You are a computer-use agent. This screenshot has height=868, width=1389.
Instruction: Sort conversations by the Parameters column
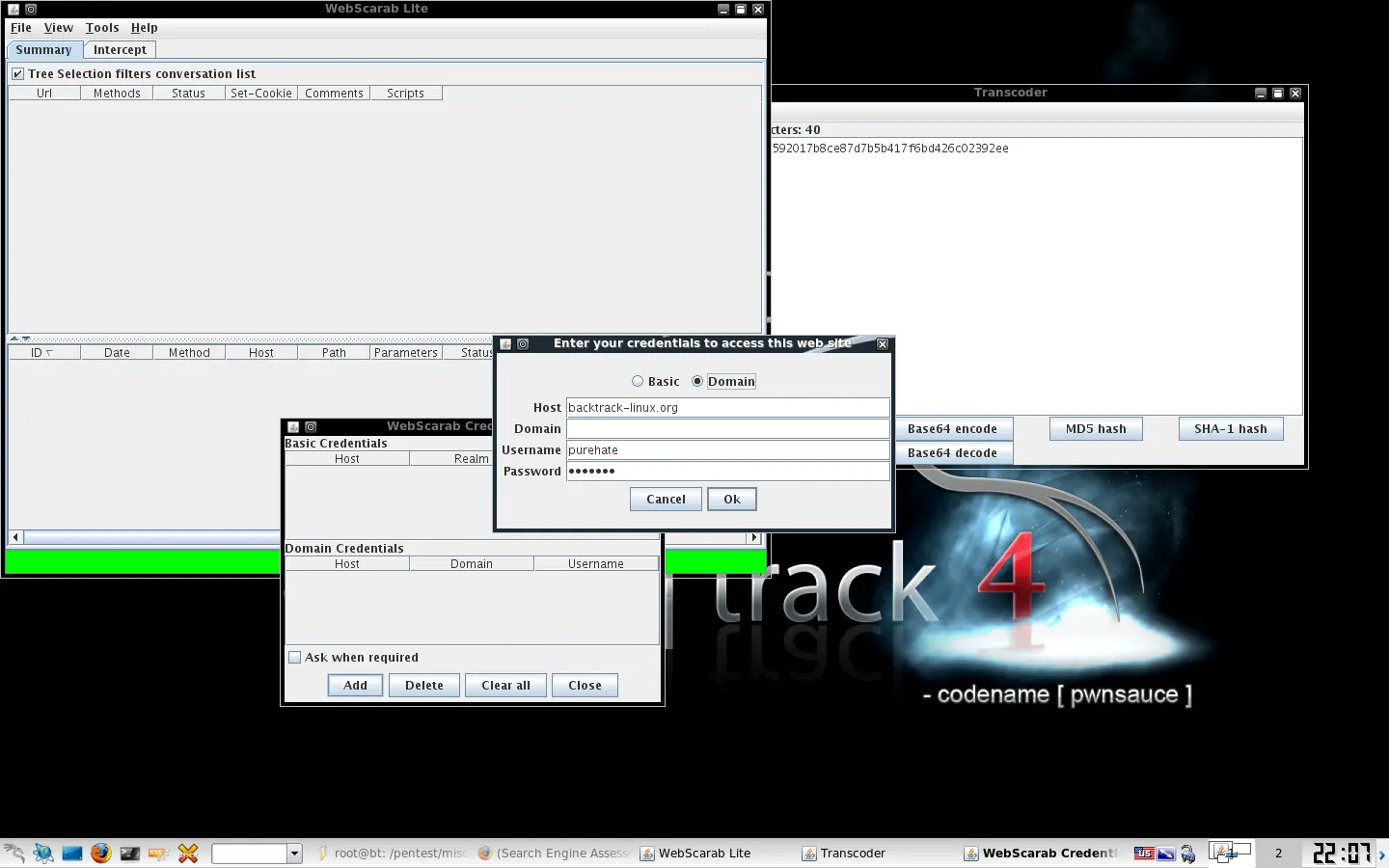[406, 353]
